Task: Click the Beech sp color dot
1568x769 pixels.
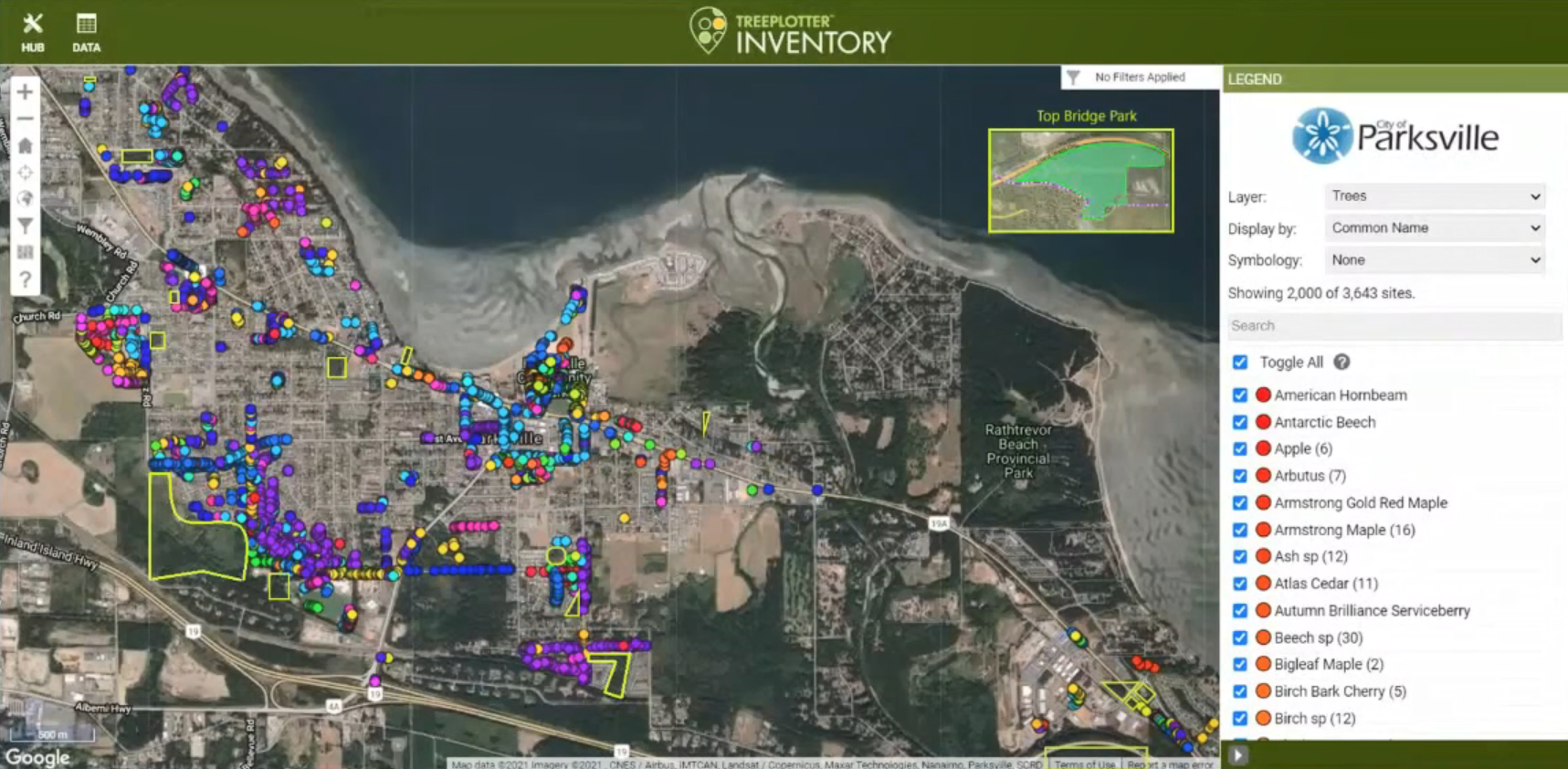Action: pyautogui.click(x=1263, y=637)
